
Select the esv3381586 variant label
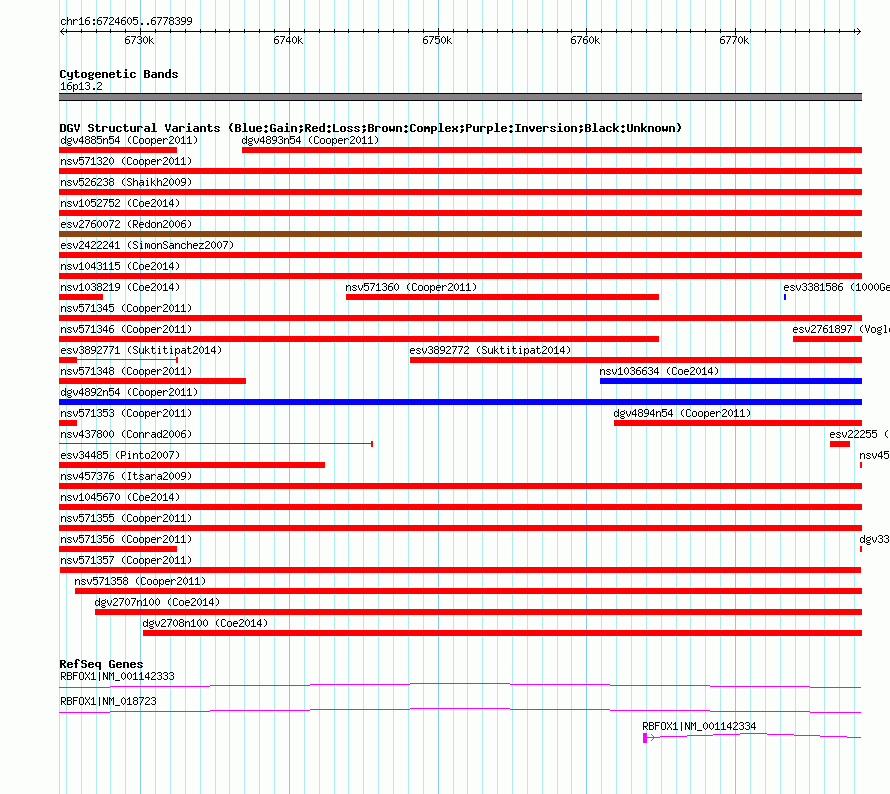pyautogui.click(x=836, y=287)
